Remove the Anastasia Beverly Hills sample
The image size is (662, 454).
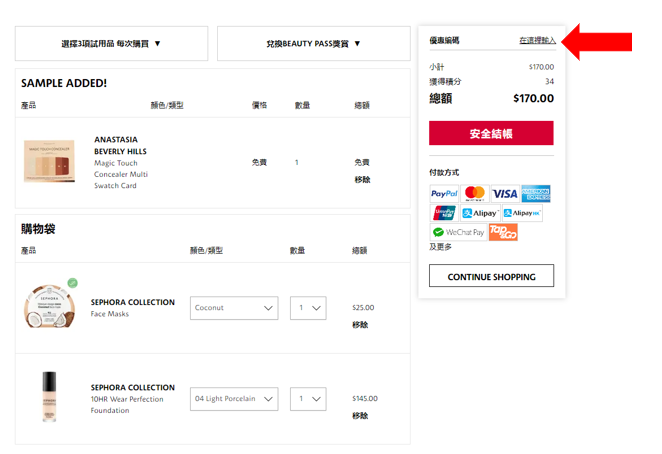pyautogui.click(x=362, y=179)
